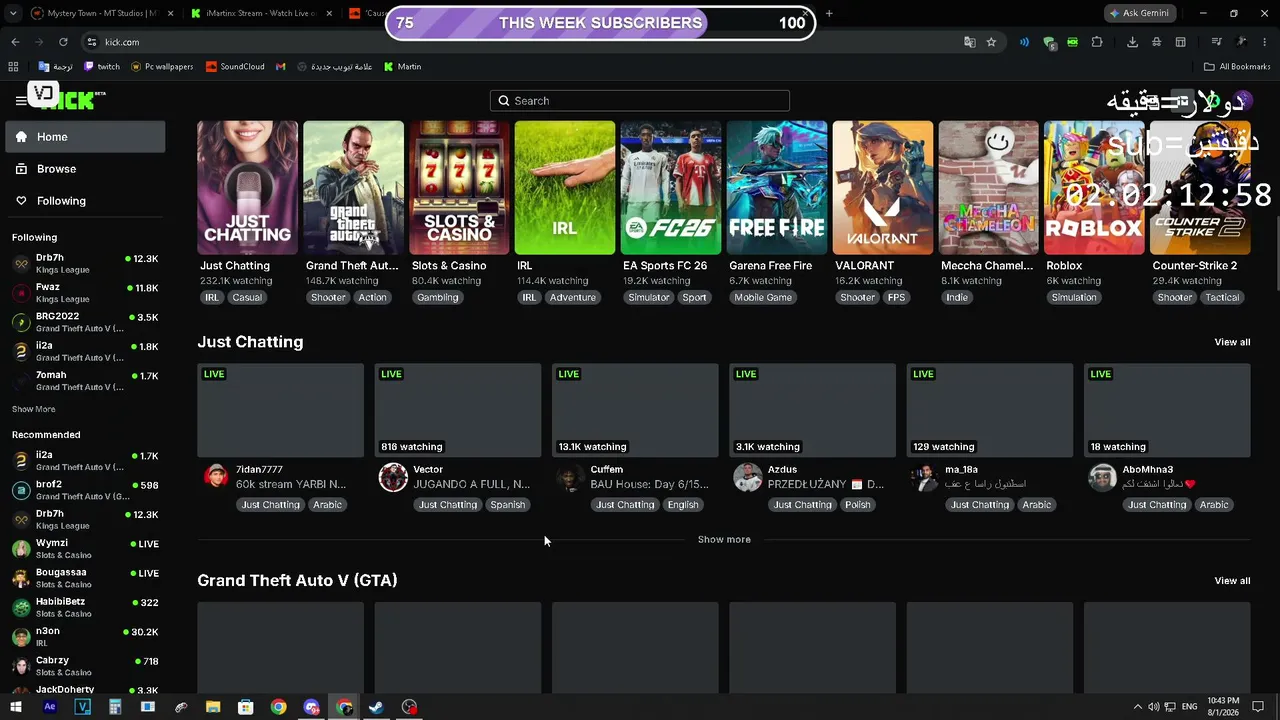Click the FPS tag under VALORANT
1280x720 pixels.
click(x=896, y=298)
